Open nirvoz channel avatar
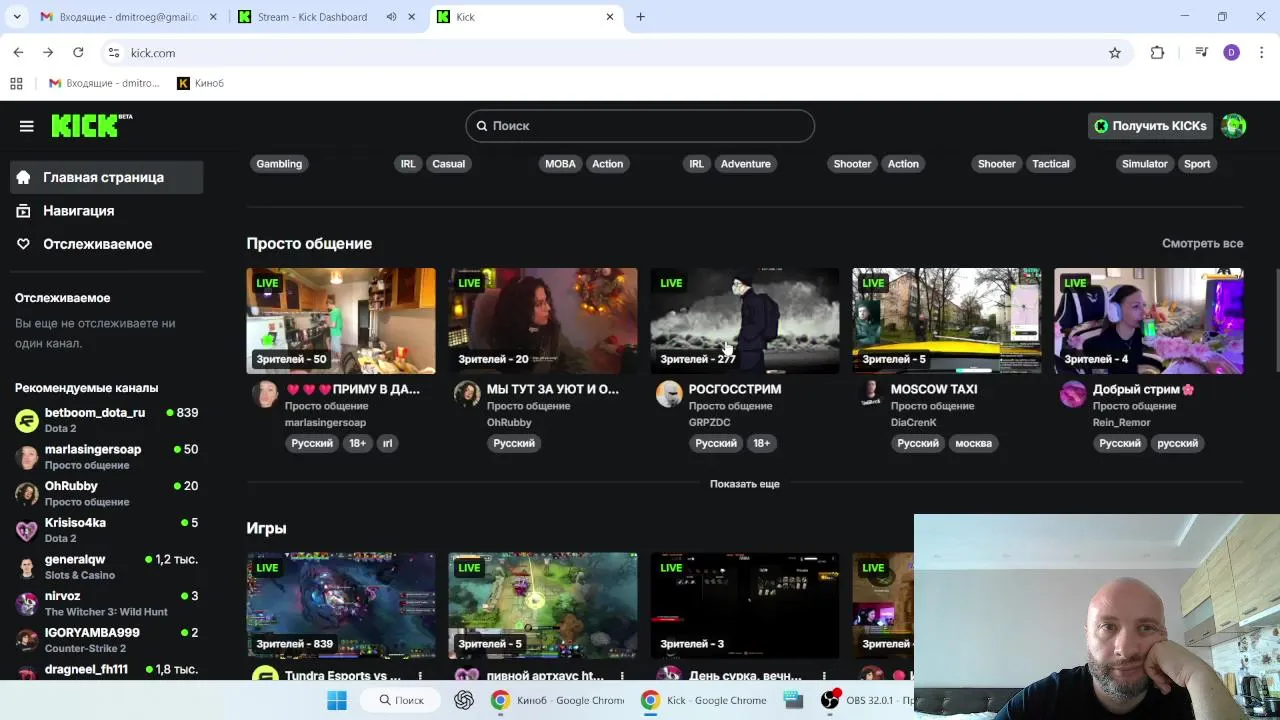Viewport: 1280px width, 720px height. [27, 604]
